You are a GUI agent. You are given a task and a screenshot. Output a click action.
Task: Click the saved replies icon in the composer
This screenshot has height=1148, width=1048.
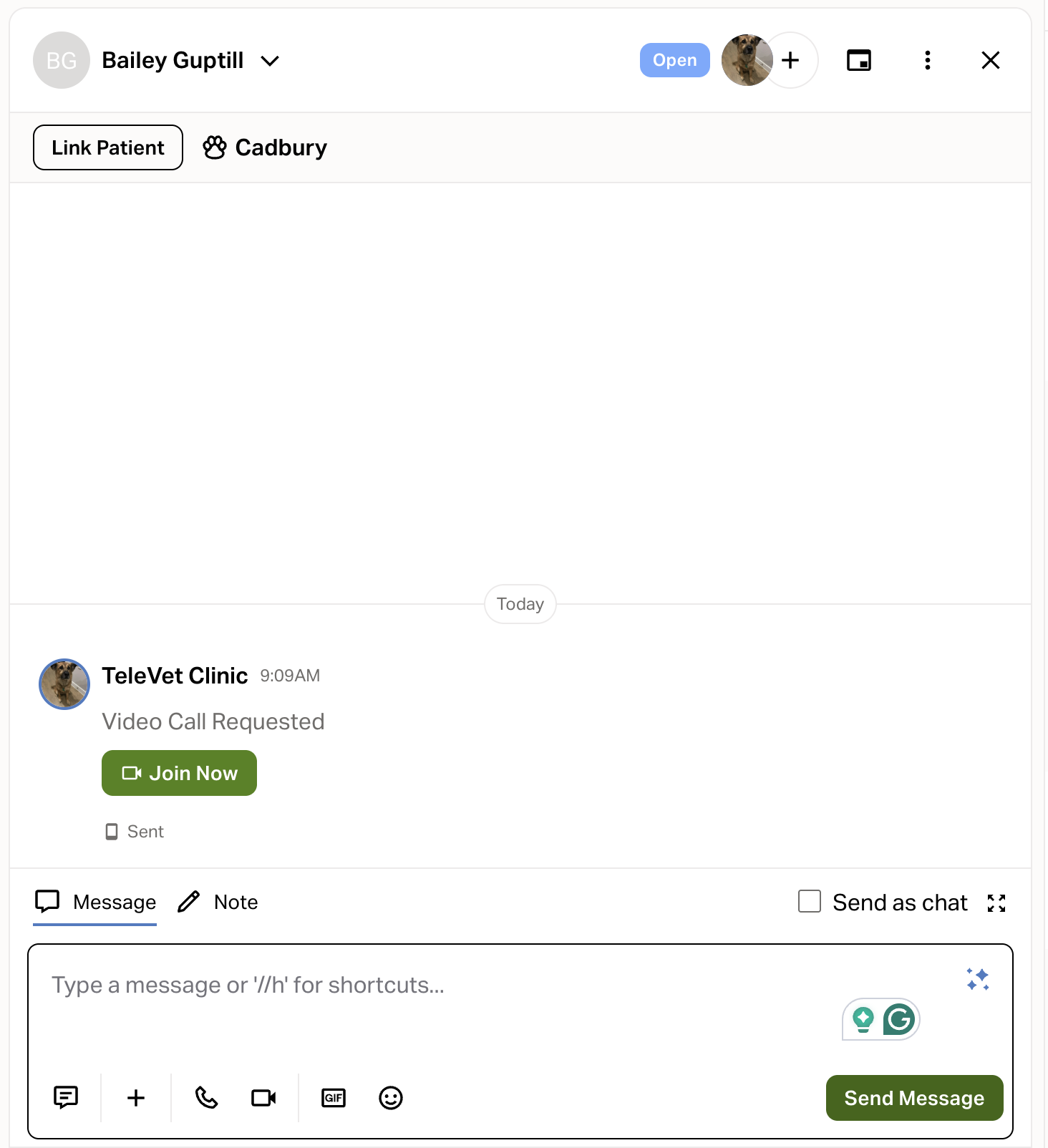[x=66, y=1097]
